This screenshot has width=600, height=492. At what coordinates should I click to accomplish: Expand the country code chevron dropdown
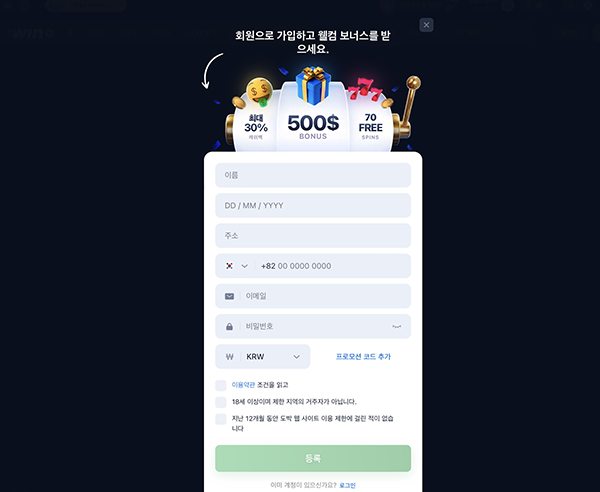click(245, 266)
